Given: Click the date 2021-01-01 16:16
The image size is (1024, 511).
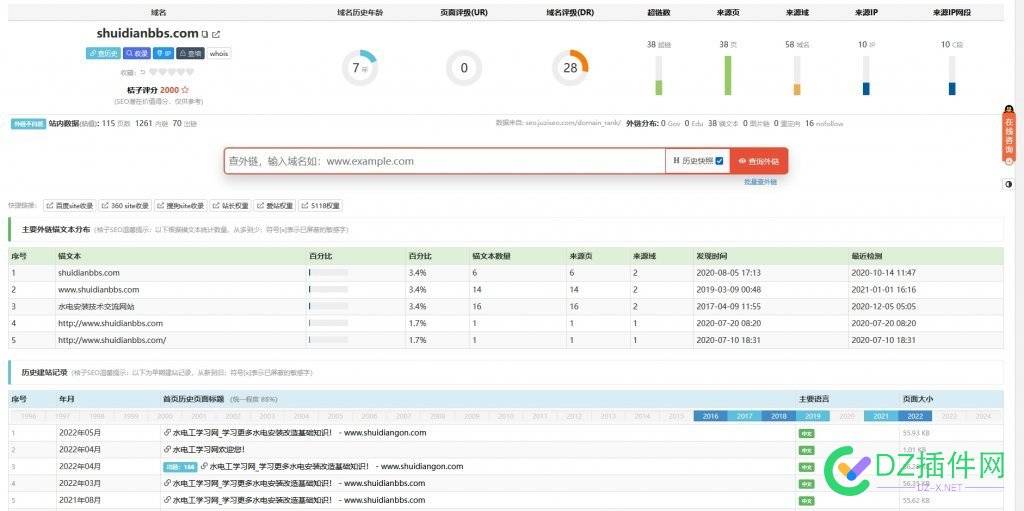Looking at the screenshot, I should click(x=884, y=289).
